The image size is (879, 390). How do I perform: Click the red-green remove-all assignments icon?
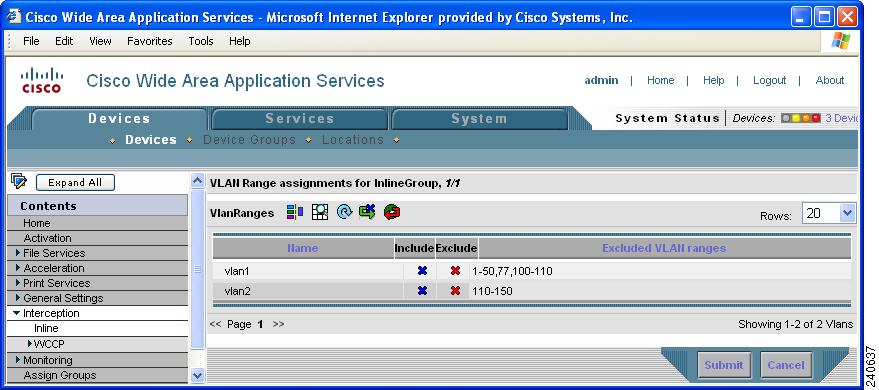point(392,212)
